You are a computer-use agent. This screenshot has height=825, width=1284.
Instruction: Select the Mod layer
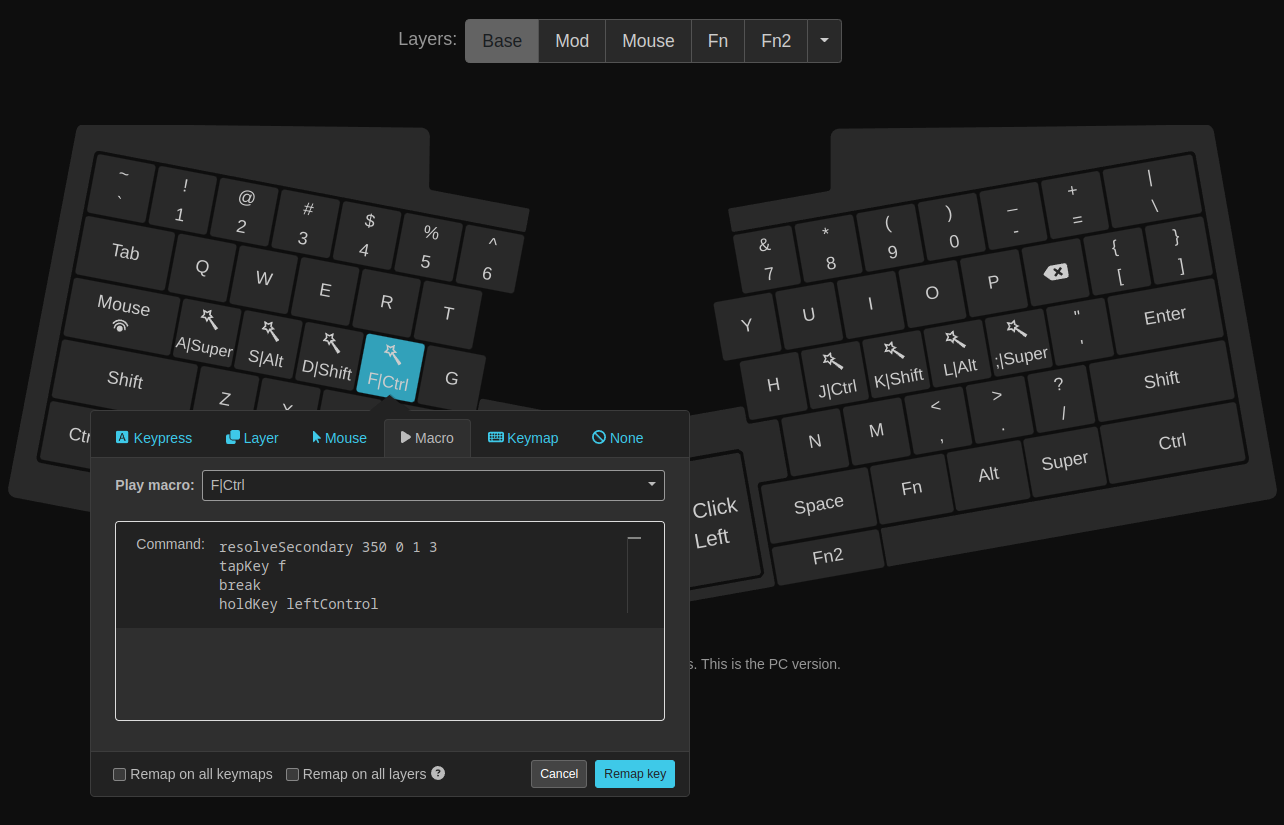pos(572,41)
